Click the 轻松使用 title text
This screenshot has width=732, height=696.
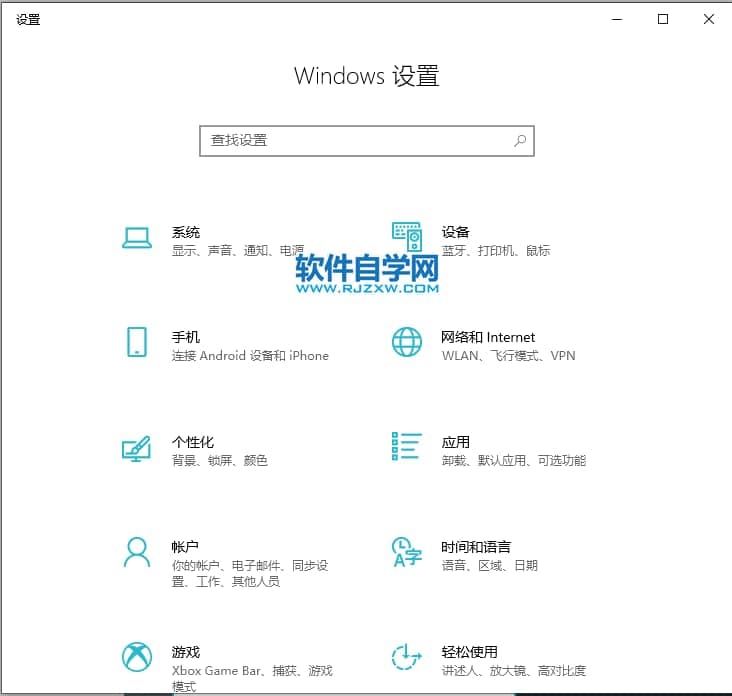[469, 652]
